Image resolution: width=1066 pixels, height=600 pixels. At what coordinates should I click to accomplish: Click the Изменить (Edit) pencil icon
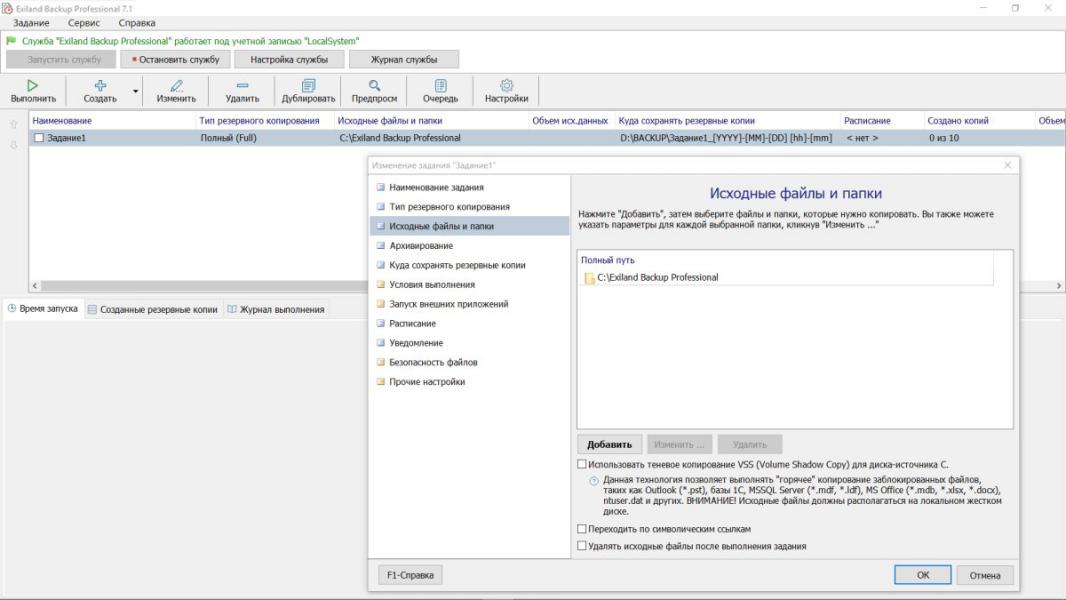point(176,86)
